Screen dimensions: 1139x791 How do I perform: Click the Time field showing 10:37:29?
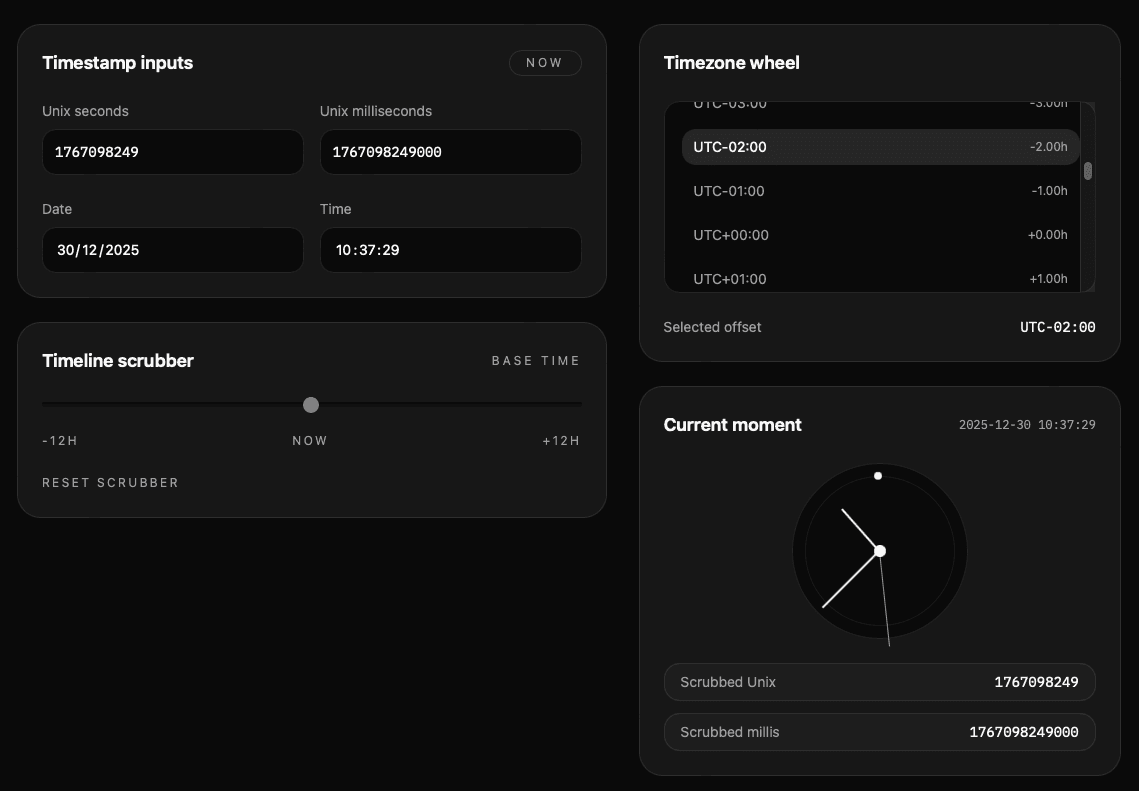pos(450,250)
